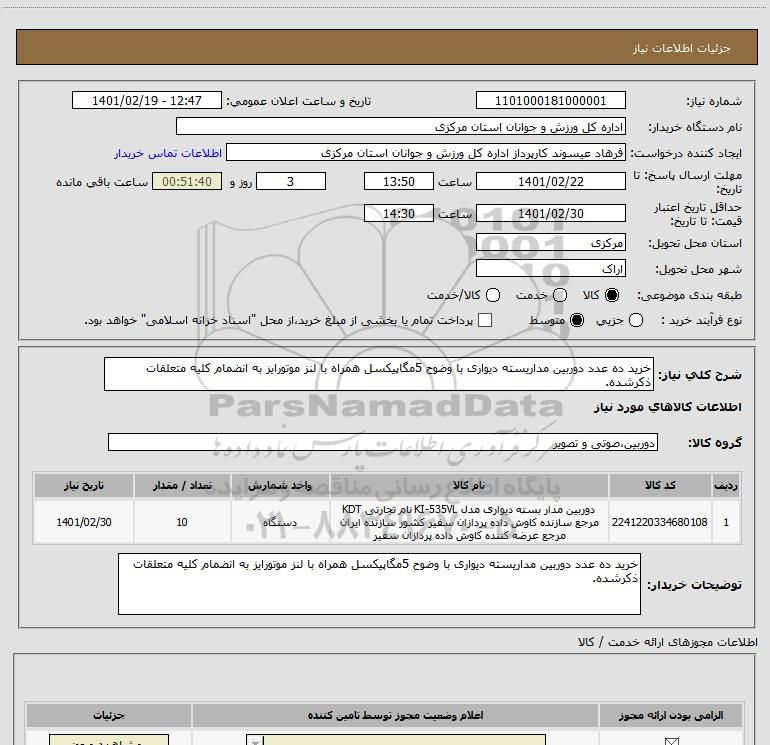770x745 pixels.
Task: Click the need date cell 1401/02/30
Action: pos(84,522)
